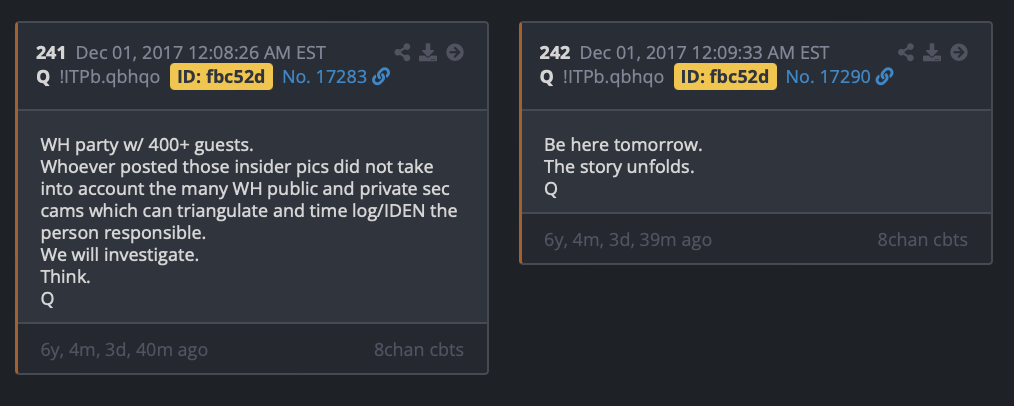This screenshot has height=406, width=1014.
Task: Click the bold post number 242
Action: click(555, 53)
